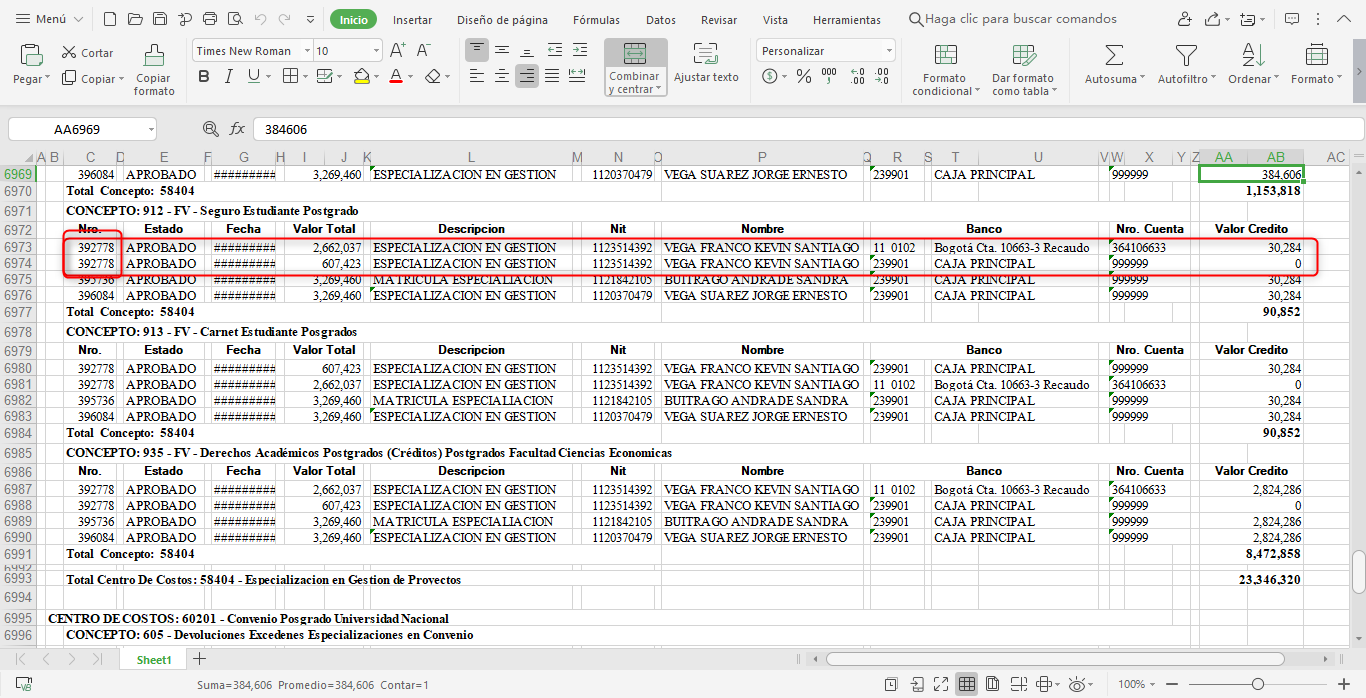Click the Autosuma sigma icon
Screen dimensions: 1366x698
pos(1113,55)
